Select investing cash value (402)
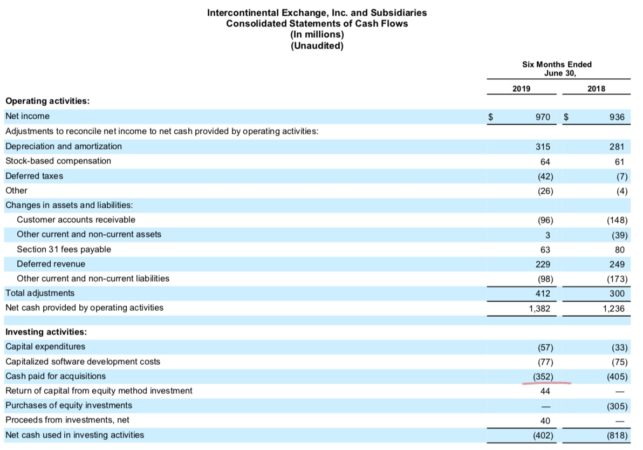The width and height of the screenshot is (643, 450). 543,436
